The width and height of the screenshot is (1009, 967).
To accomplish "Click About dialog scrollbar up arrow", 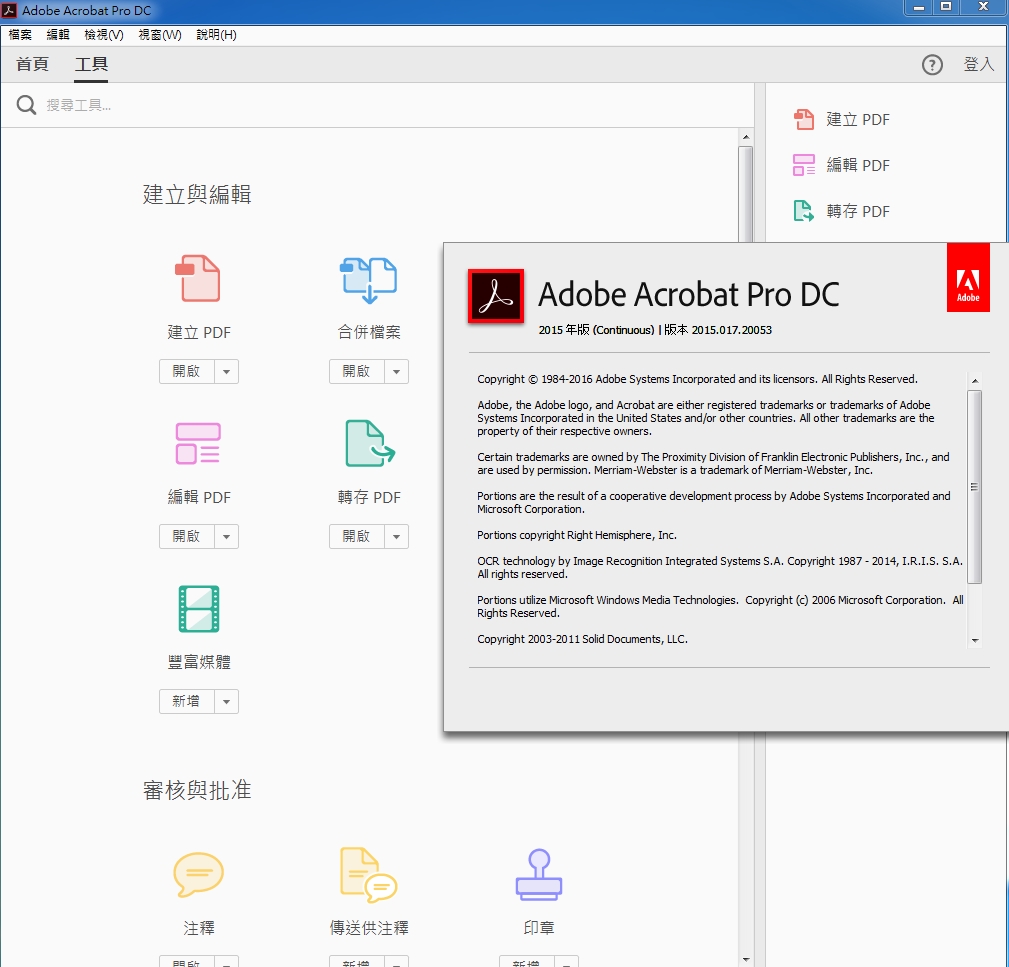I will [x=975, y=381].
